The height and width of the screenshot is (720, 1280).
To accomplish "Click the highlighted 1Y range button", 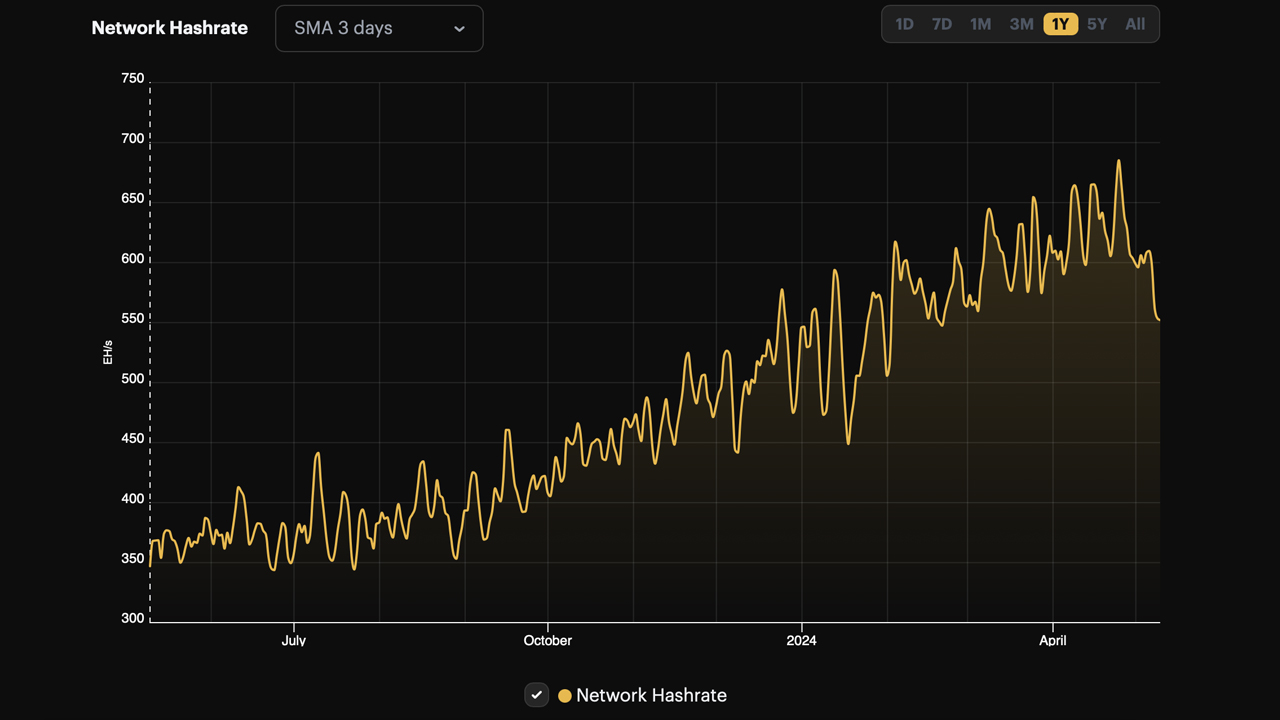I will [1059, 24].
